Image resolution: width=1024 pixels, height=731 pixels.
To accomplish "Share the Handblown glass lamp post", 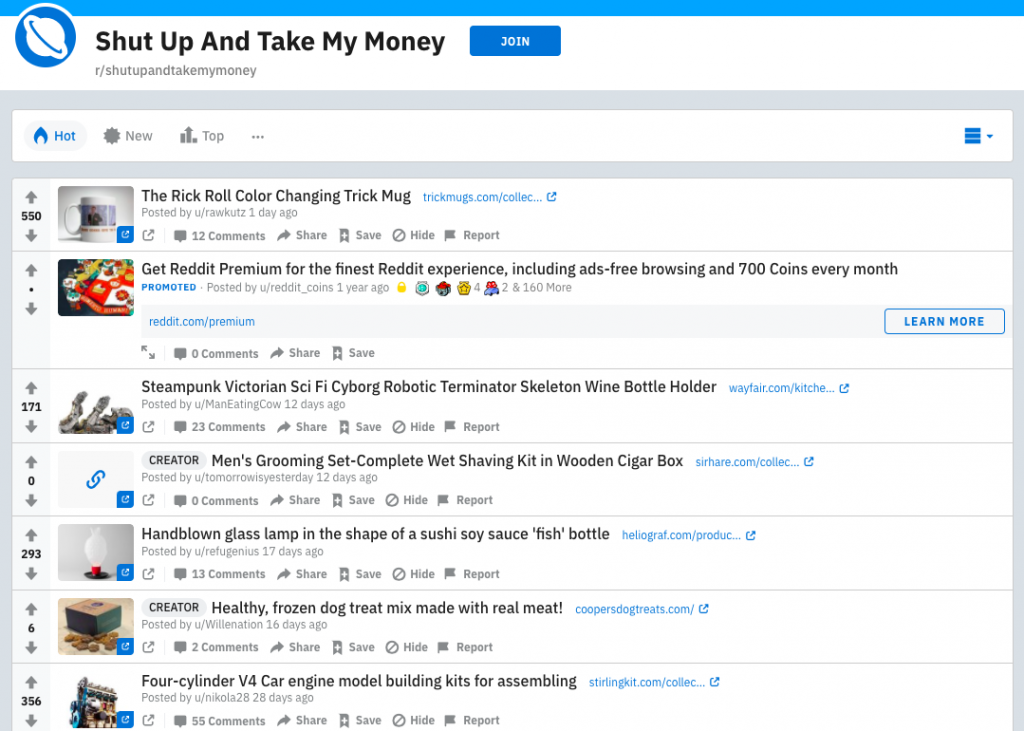I will tap(302, 574).
